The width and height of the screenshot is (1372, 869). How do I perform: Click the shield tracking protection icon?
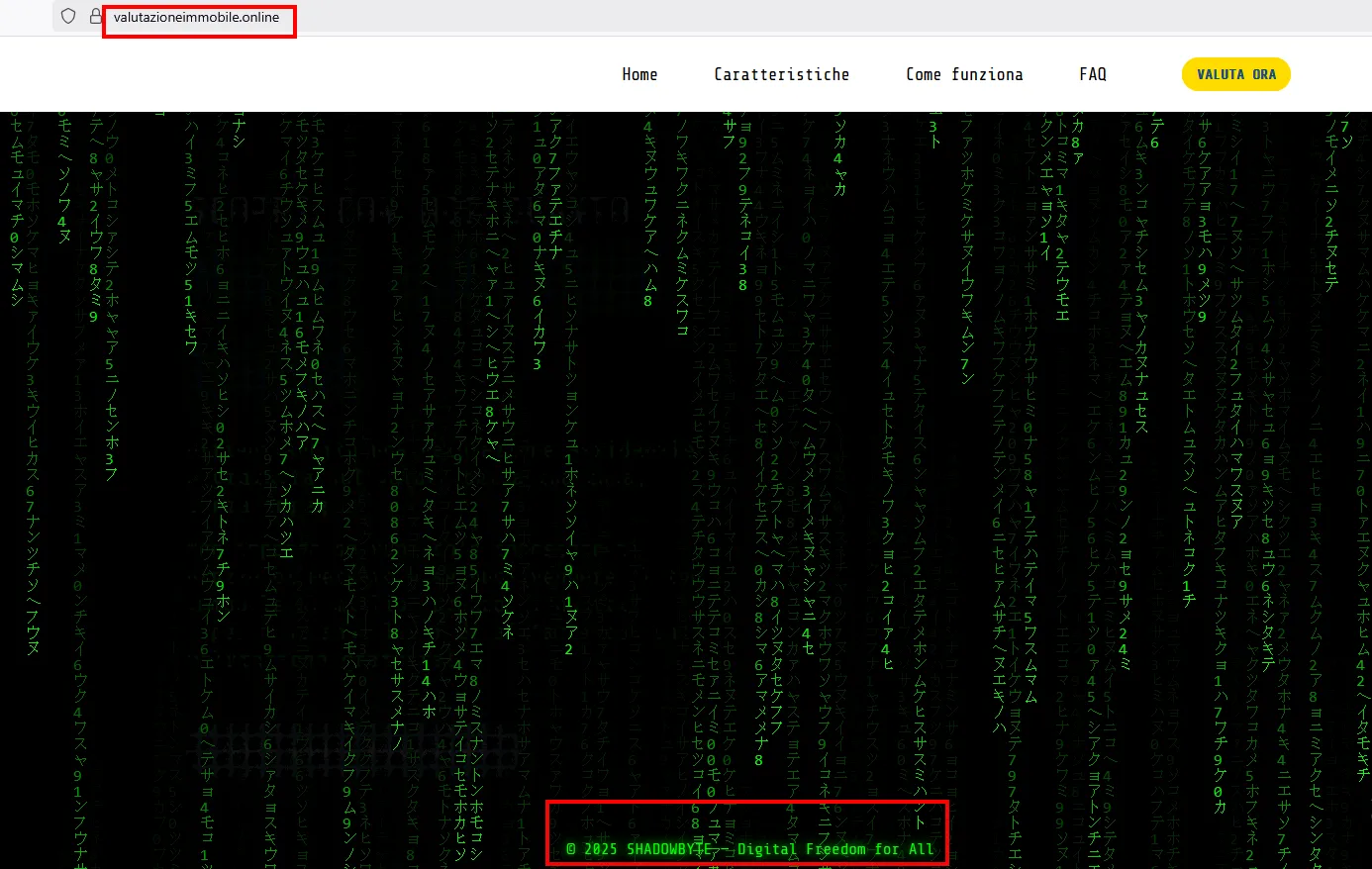68,17
